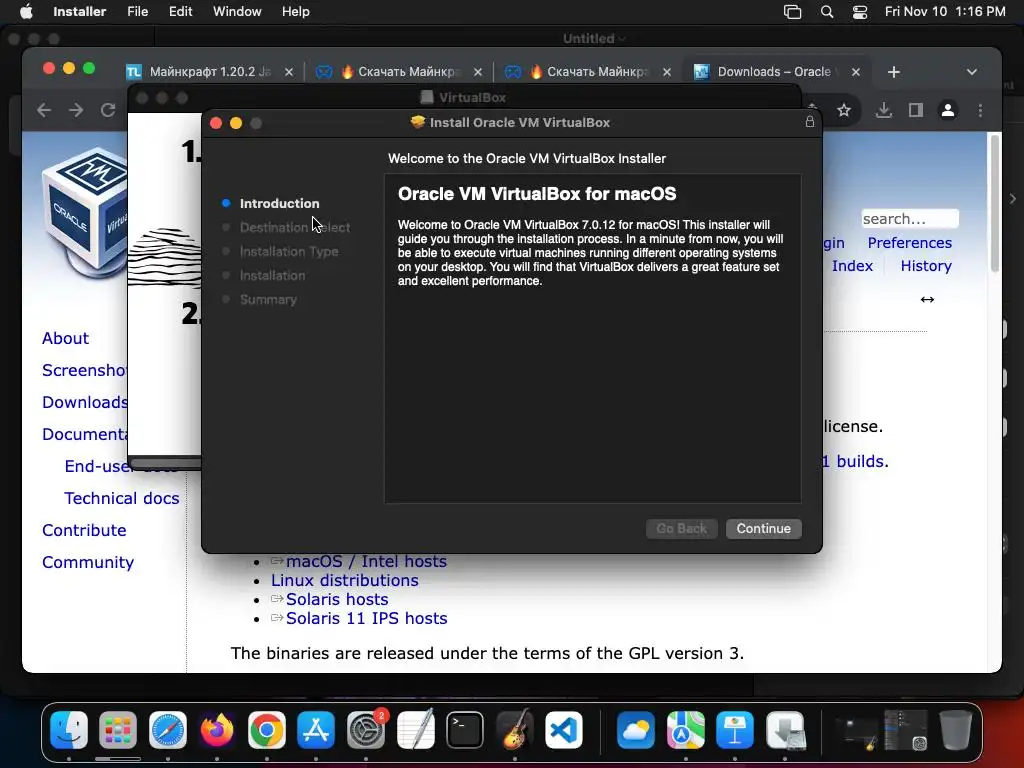
Task: Click the date and time in the menu bar
Action: coord(945,11)
